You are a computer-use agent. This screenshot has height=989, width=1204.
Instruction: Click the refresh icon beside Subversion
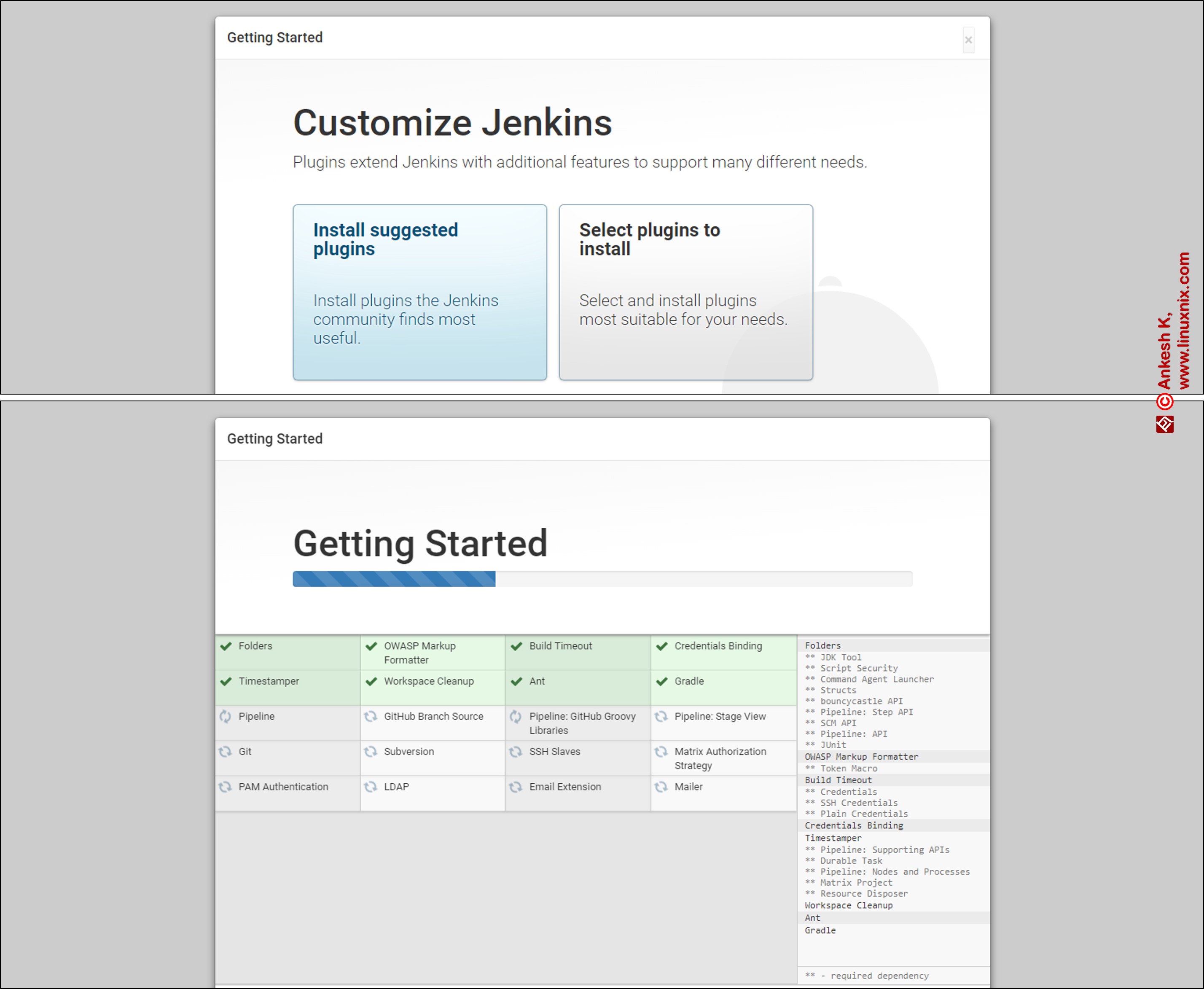[x=371, y=751]
